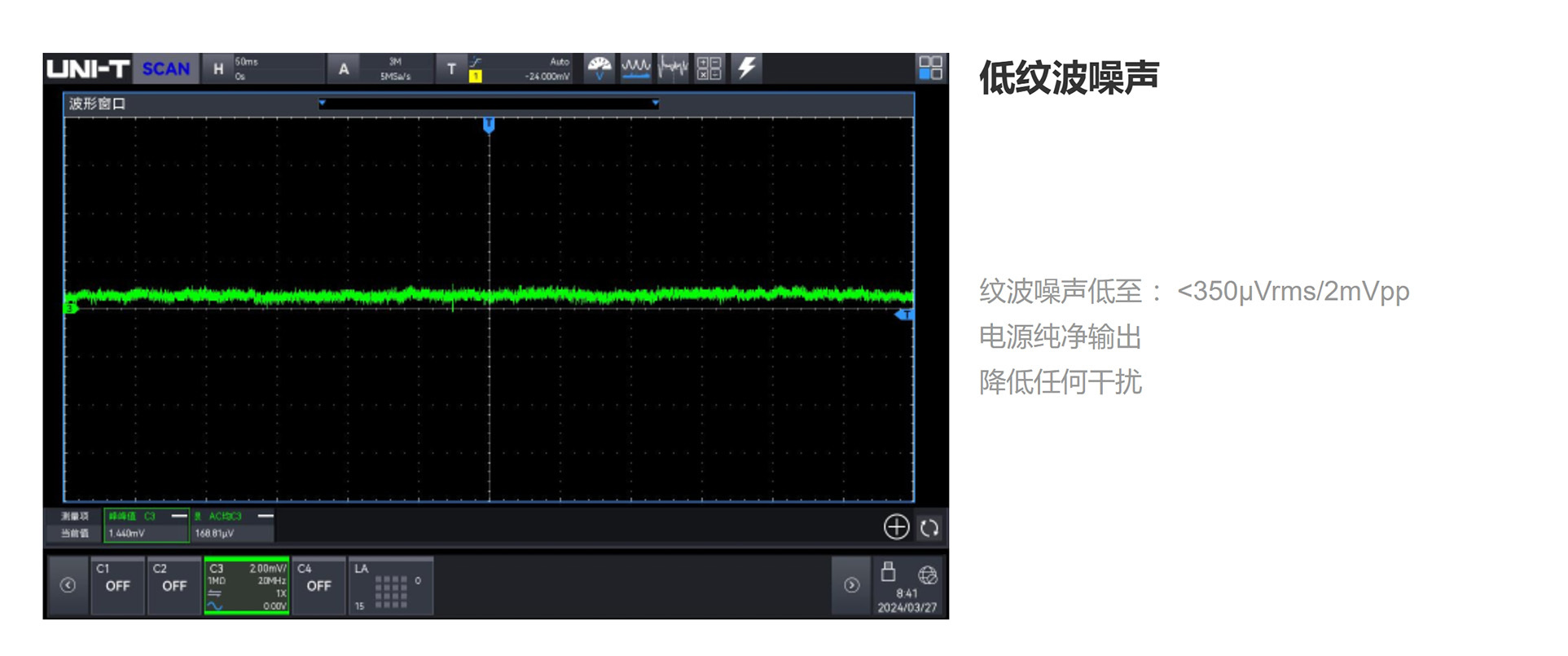Click the right marker of waveform memory bar
The image size is (1568, 656).
point(655,103)
